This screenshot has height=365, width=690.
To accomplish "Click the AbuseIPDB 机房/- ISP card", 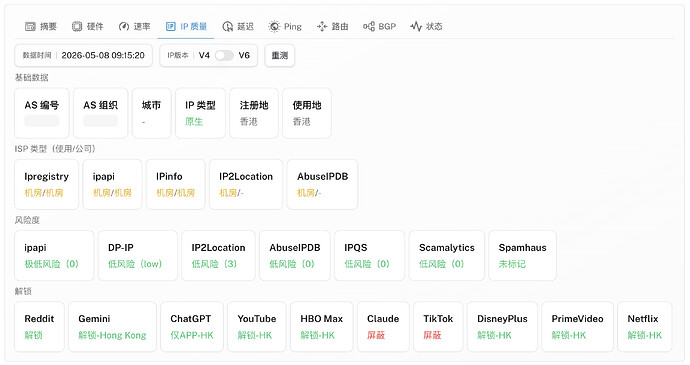I will pos(323,184).
